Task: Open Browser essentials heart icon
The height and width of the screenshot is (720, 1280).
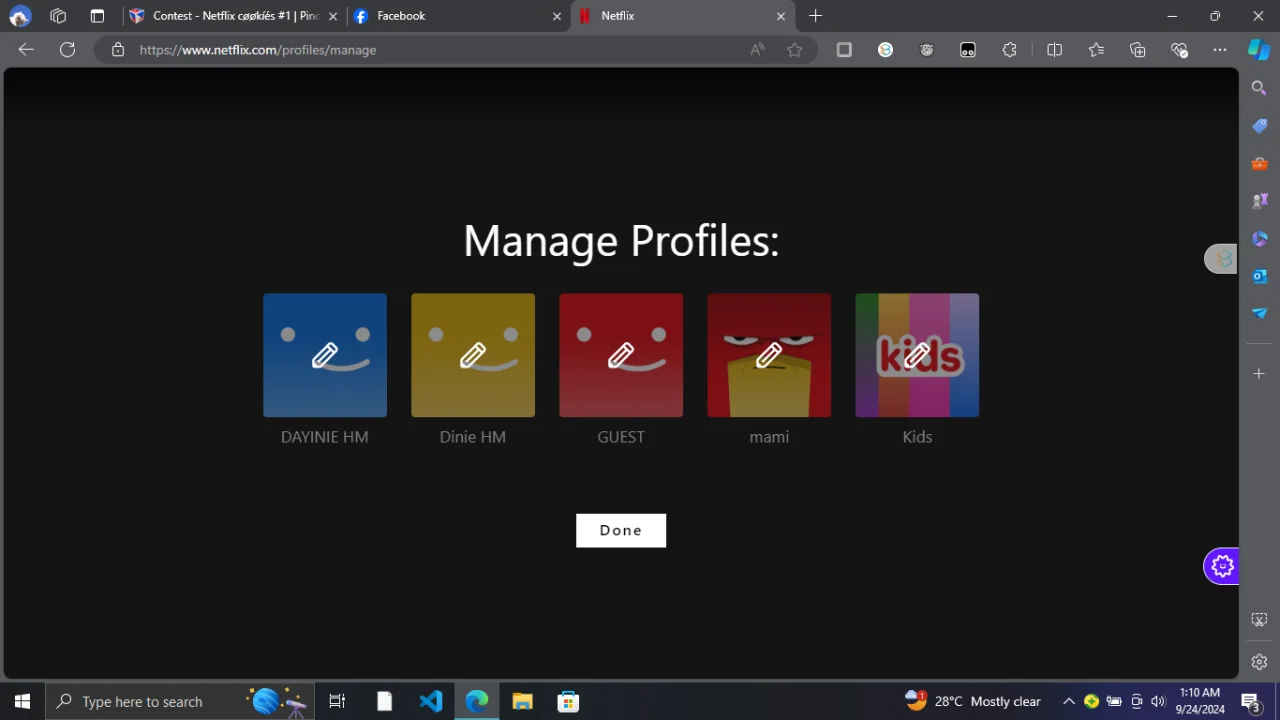Action: tap(1179, 50)
